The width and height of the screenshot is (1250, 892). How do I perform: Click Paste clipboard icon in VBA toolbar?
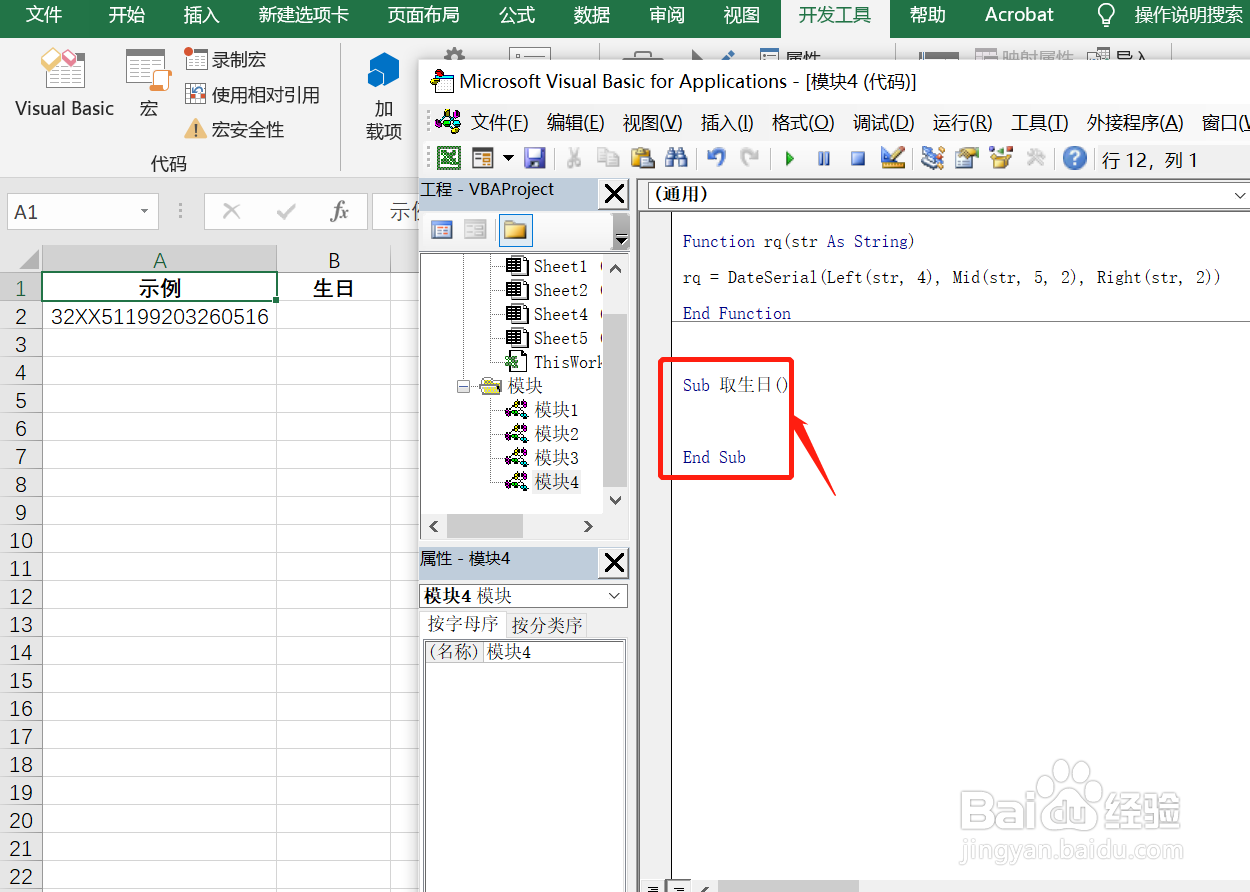click(x=642, y=158)
